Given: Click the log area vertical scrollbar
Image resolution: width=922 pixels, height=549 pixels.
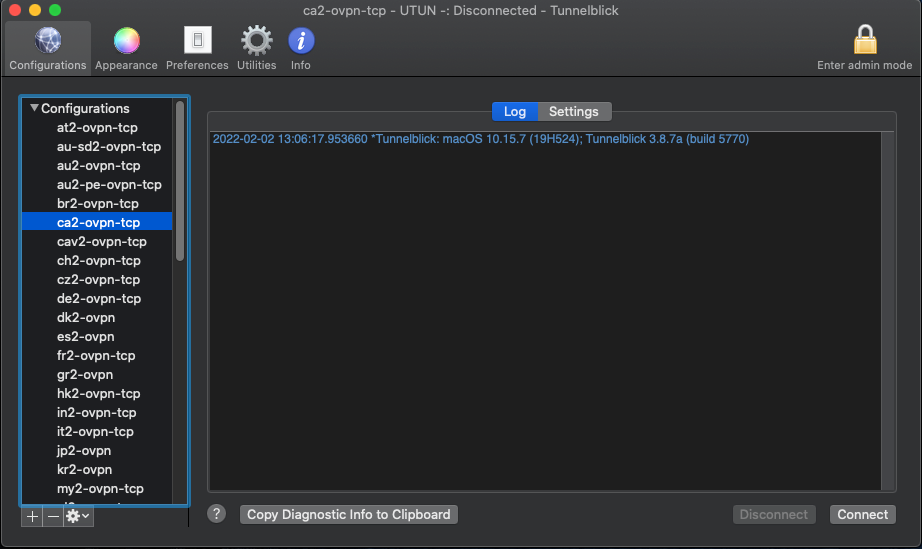Looking at the screenshot, I should pos(888,311).
